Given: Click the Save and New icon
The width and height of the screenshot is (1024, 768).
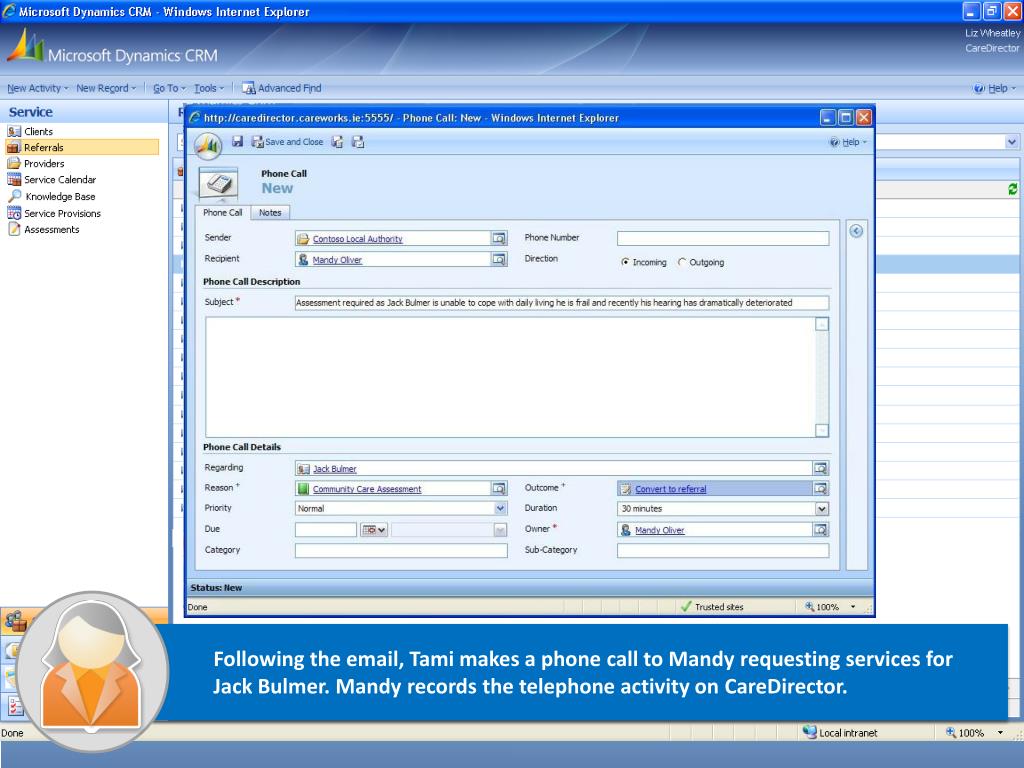Looking at the screenshot, I should pyautogui.click(x=337, y=142).
